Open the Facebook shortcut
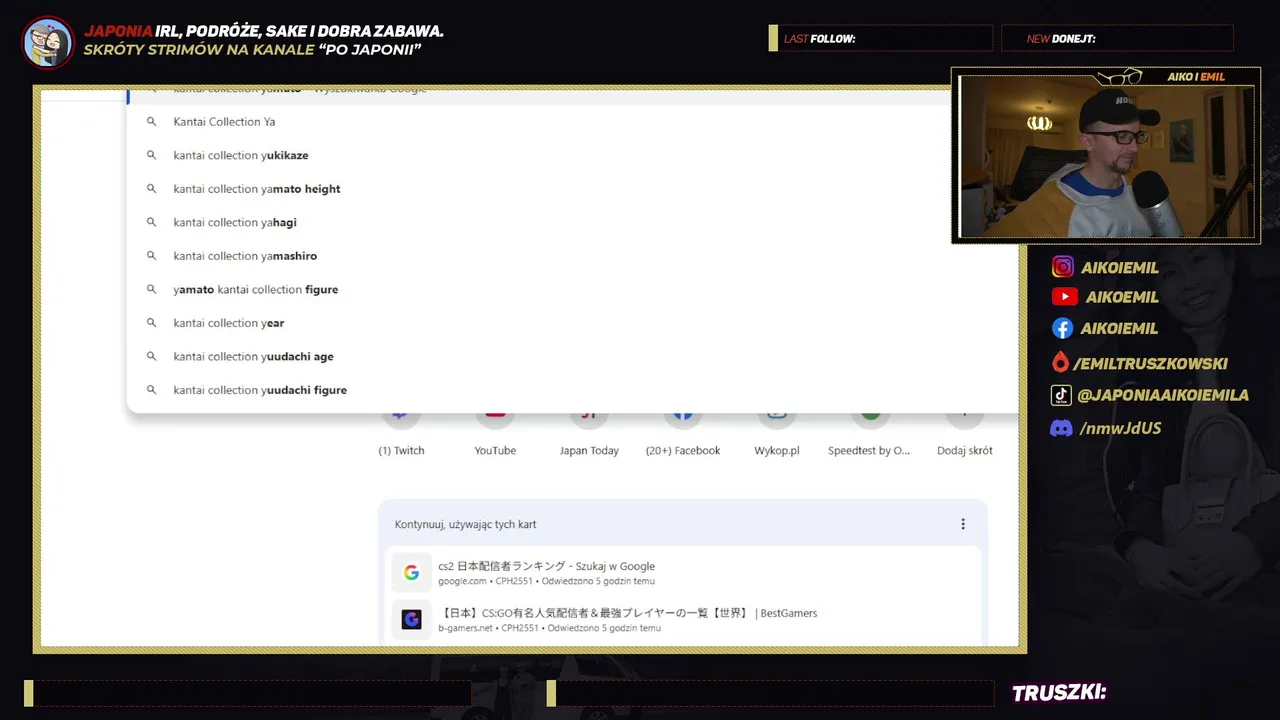This screenshot has width=1280, height=720. click(683, 435)
